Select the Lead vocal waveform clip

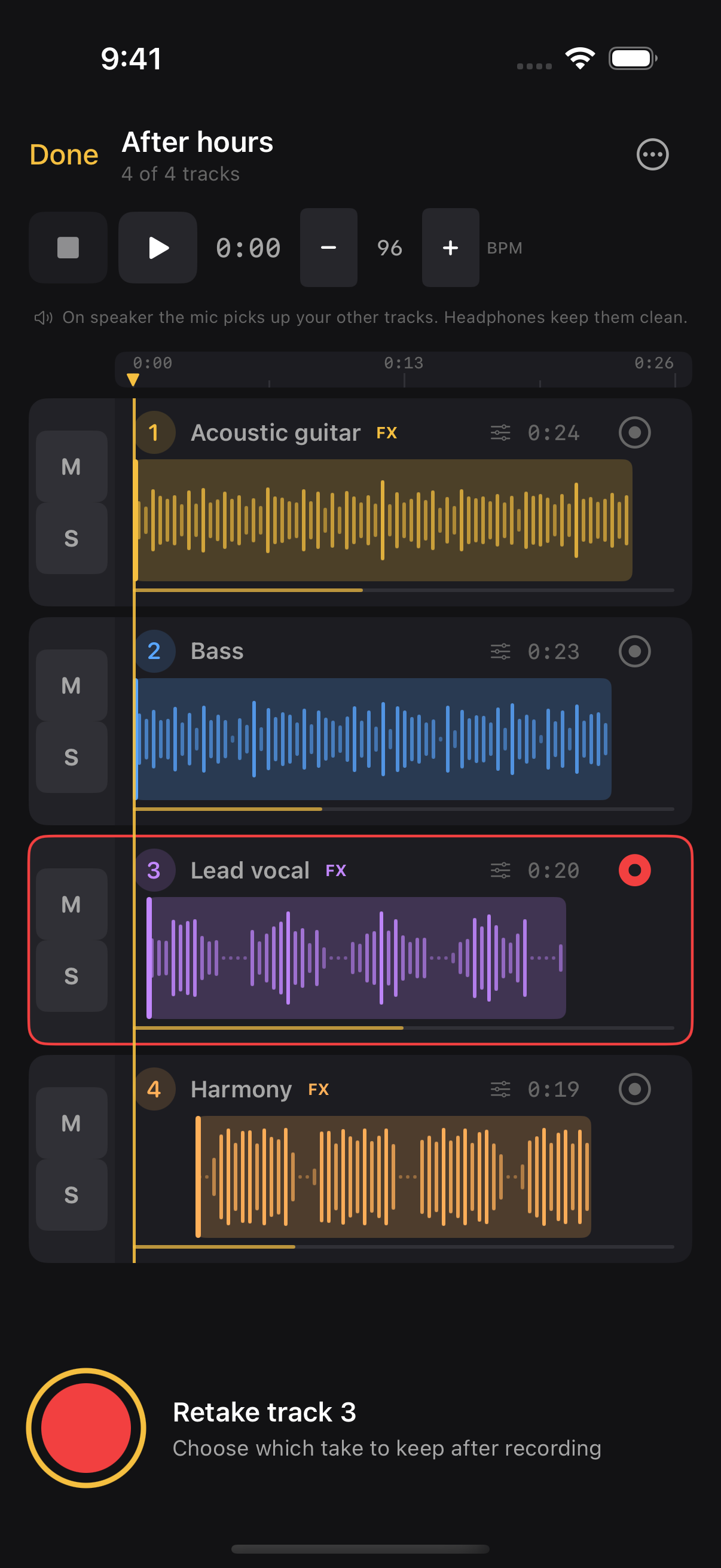pyautogui.click(x=356, y=958)
